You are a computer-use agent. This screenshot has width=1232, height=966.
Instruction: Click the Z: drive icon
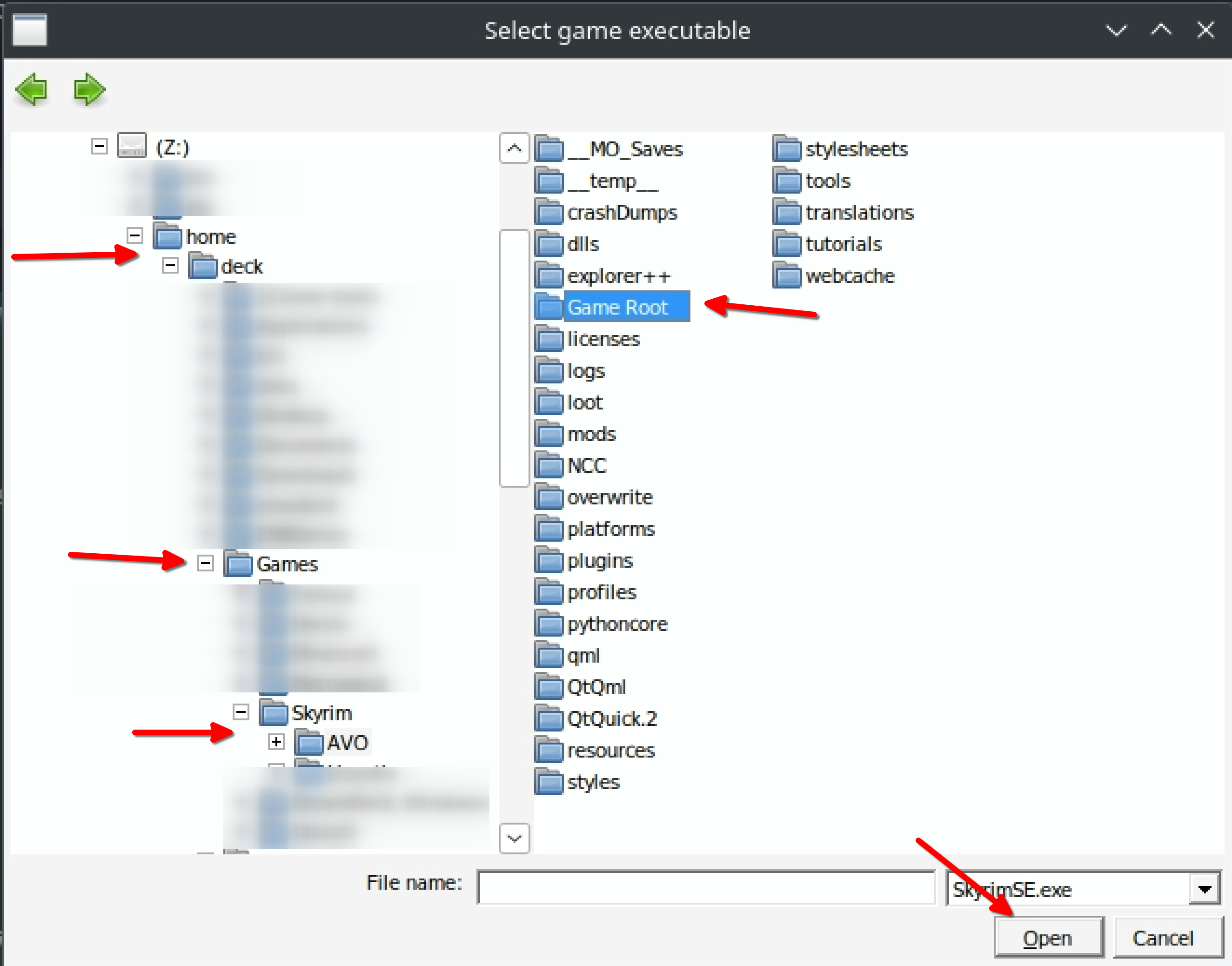click(x=132, y=146)
